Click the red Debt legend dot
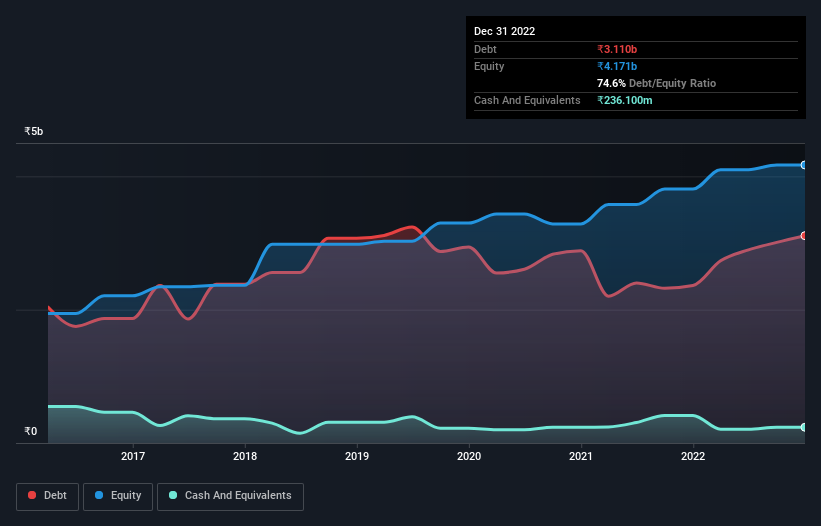This screenshot has height=526, width=821. (x=32, y=495)
